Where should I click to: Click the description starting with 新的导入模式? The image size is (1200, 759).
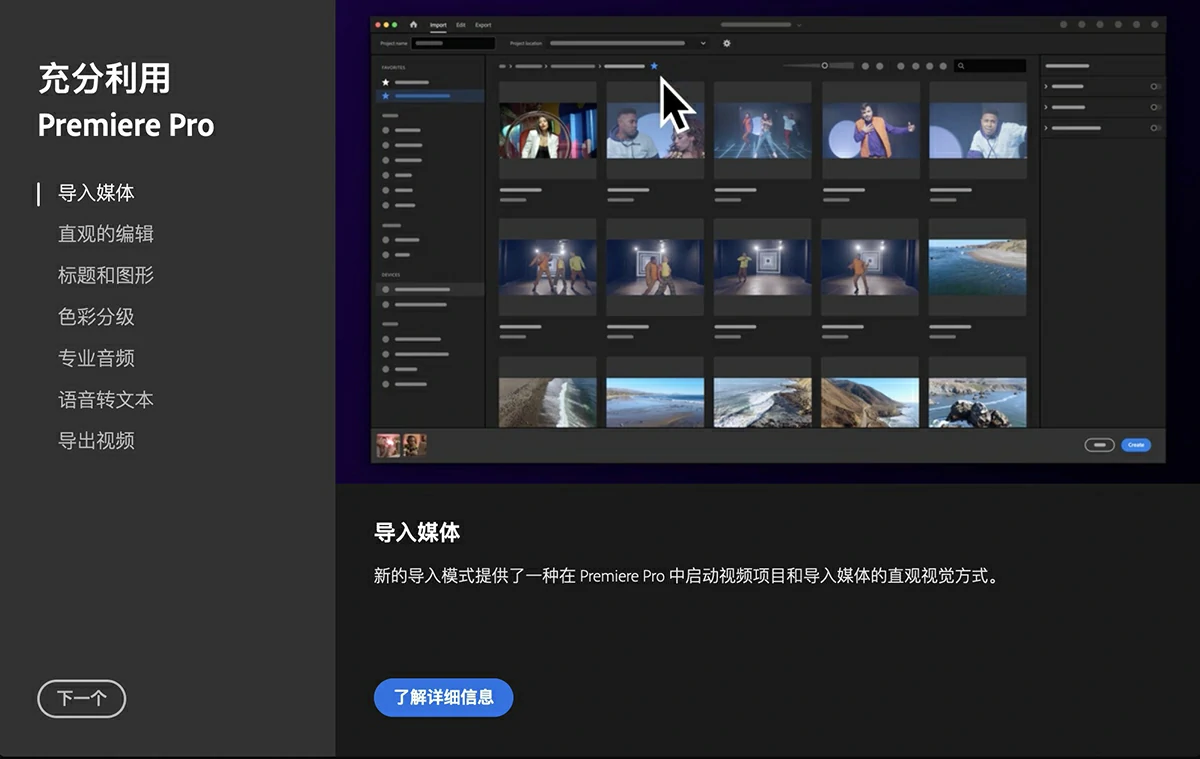(686, 577)
